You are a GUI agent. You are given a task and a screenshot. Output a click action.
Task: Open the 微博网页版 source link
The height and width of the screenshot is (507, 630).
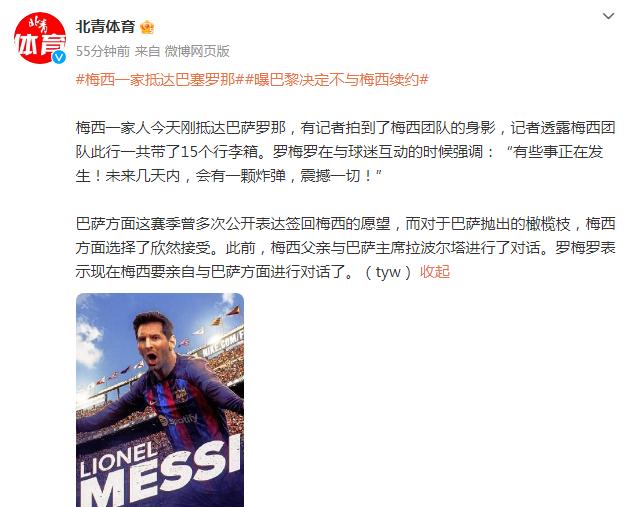point(197,51)
